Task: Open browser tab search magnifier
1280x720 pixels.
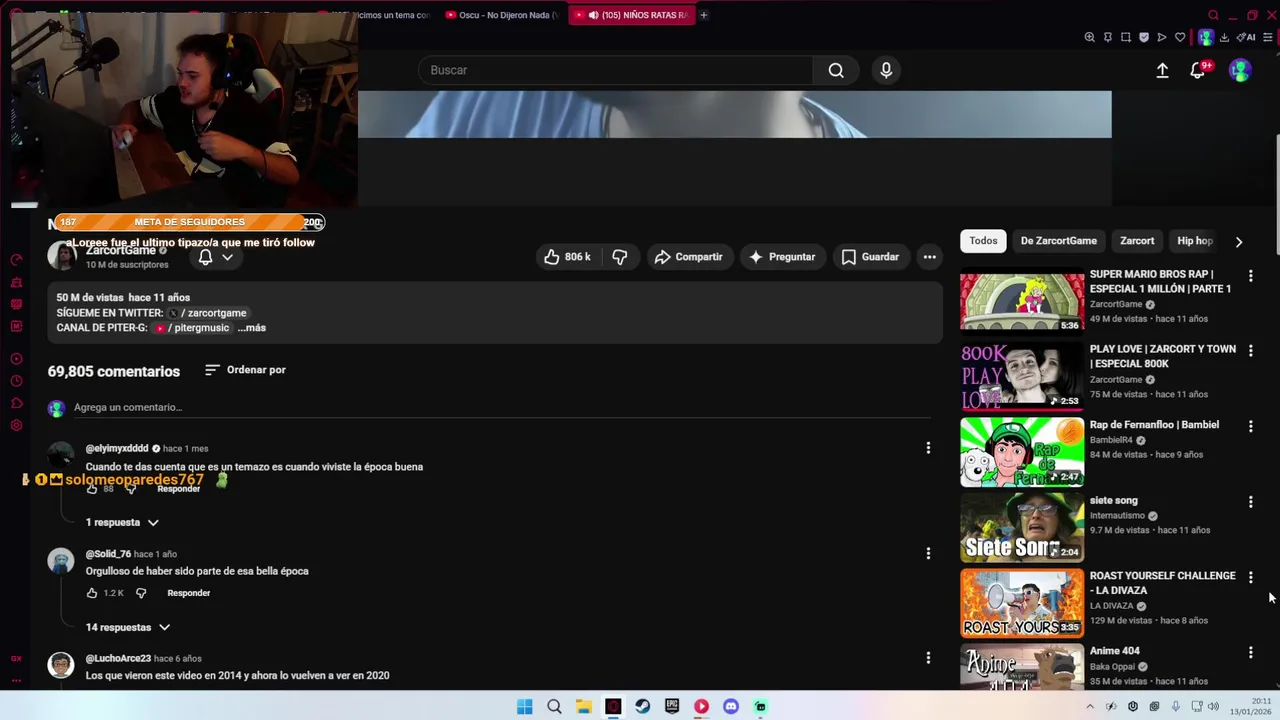Action: click(1213, 15)
